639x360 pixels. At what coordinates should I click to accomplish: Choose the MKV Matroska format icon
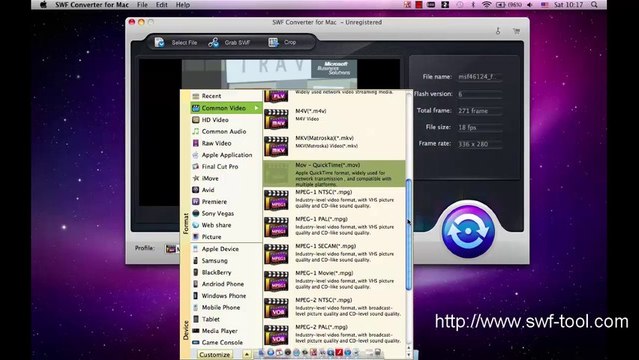click(276, 146)
